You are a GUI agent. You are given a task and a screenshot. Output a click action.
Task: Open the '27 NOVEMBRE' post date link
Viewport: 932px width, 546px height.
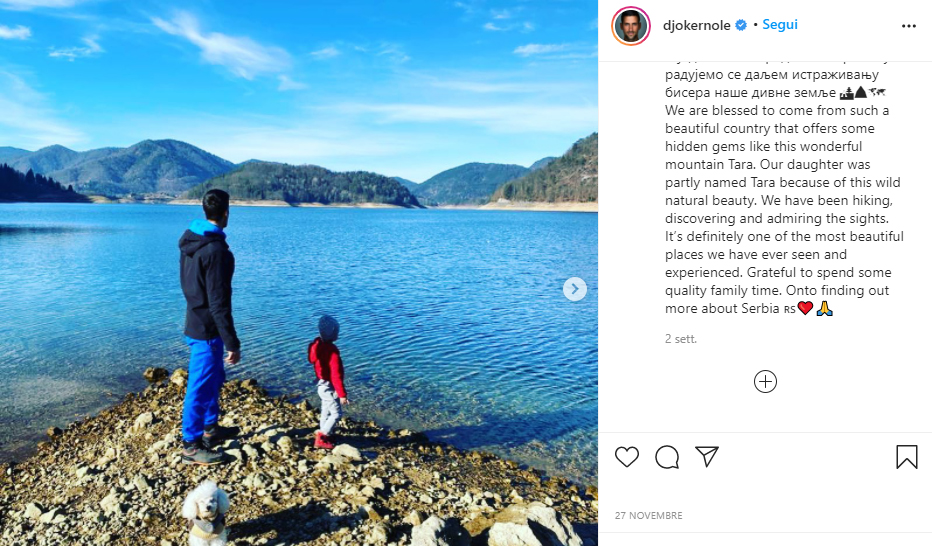pyautogui.click(x=648, y=516)
